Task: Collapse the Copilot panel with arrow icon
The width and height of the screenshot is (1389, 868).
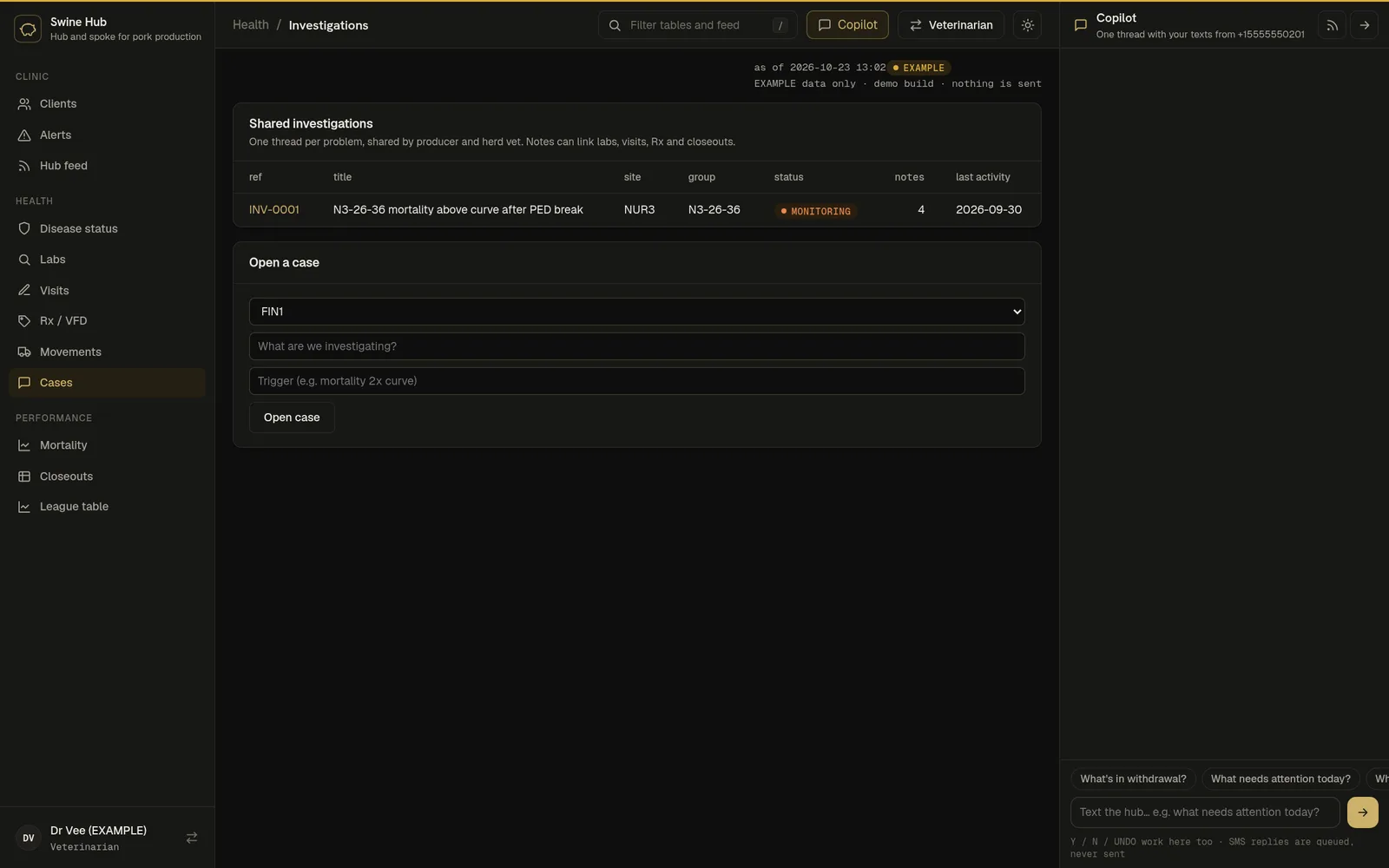Action: (x=1364, y=25)
